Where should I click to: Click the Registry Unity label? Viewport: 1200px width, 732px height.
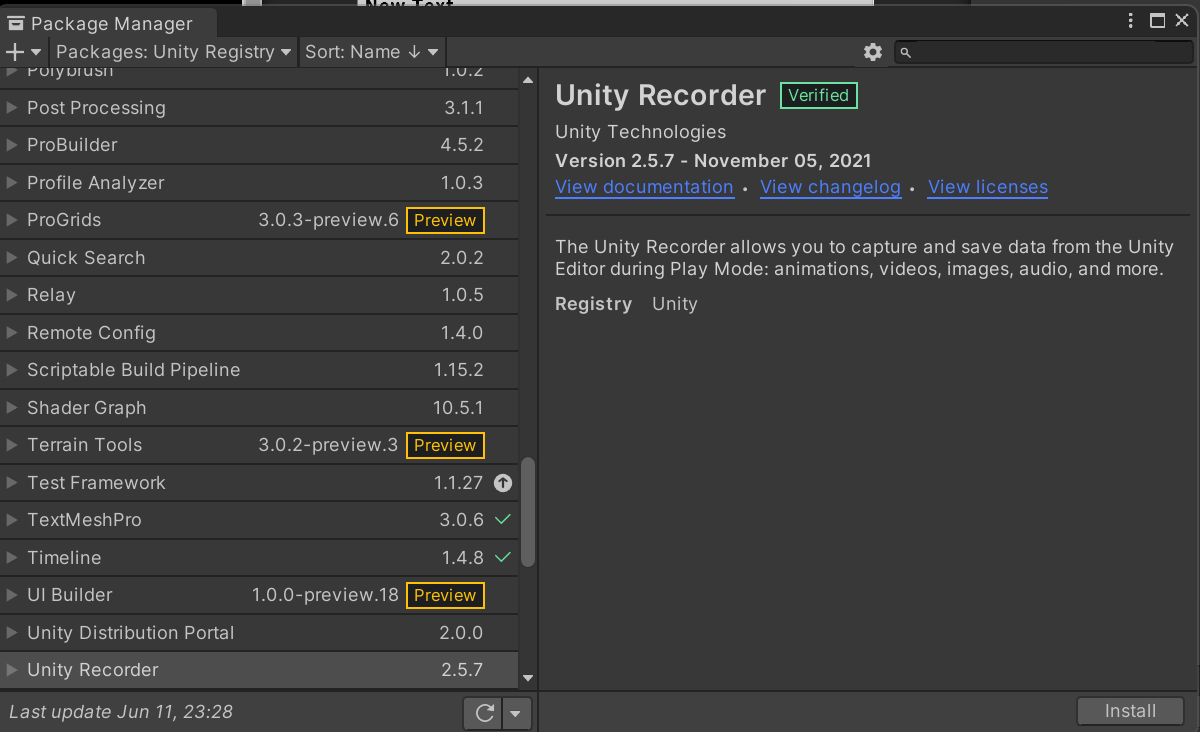pos(626,304)
